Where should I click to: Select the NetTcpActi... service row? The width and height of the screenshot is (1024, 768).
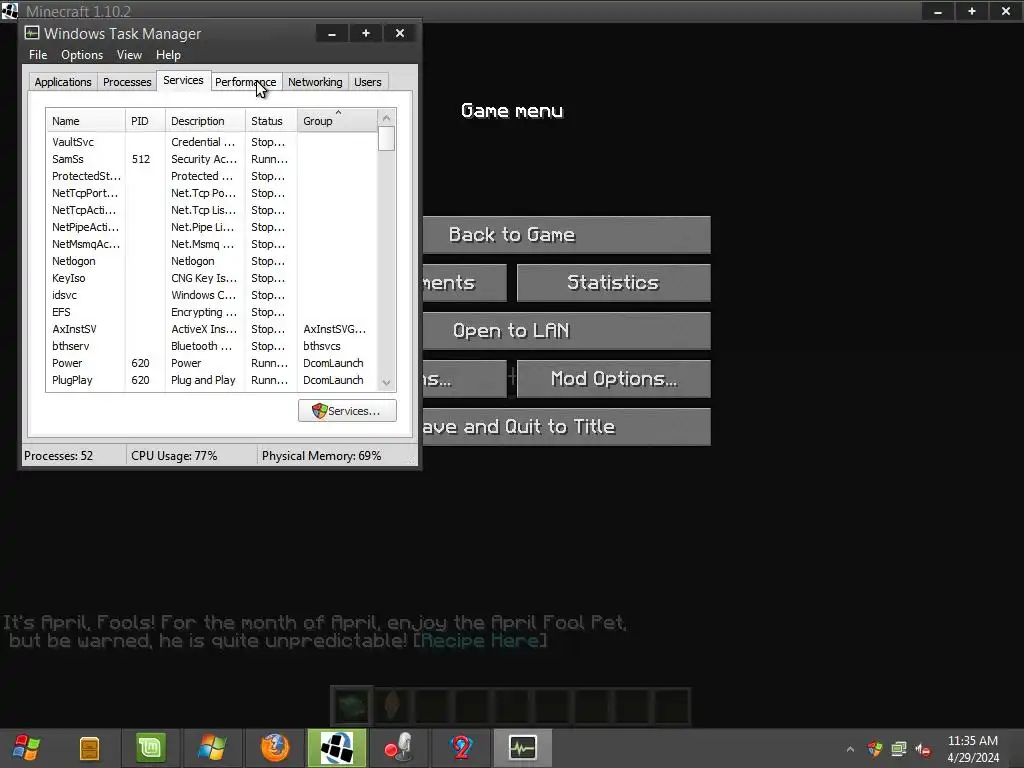(212, 210)
